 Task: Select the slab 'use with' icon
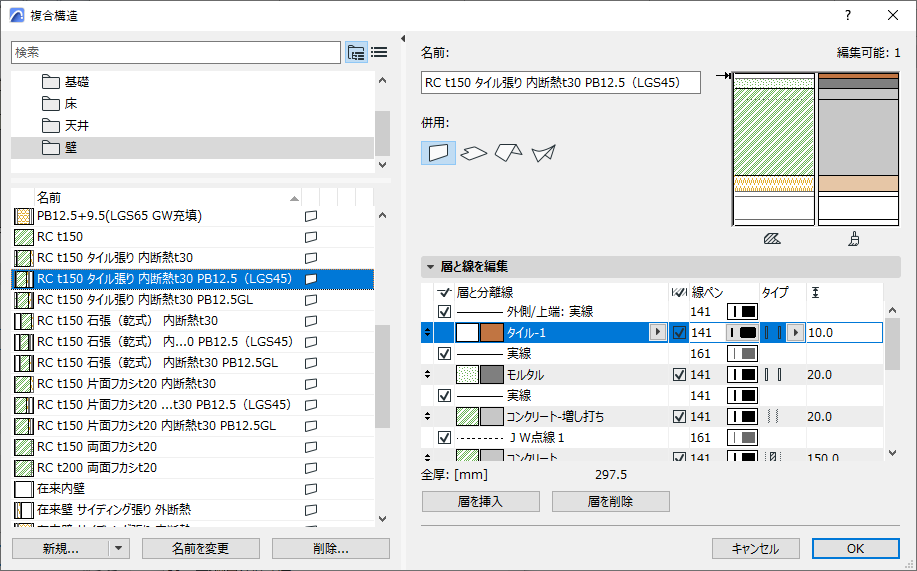coord(474,153)
